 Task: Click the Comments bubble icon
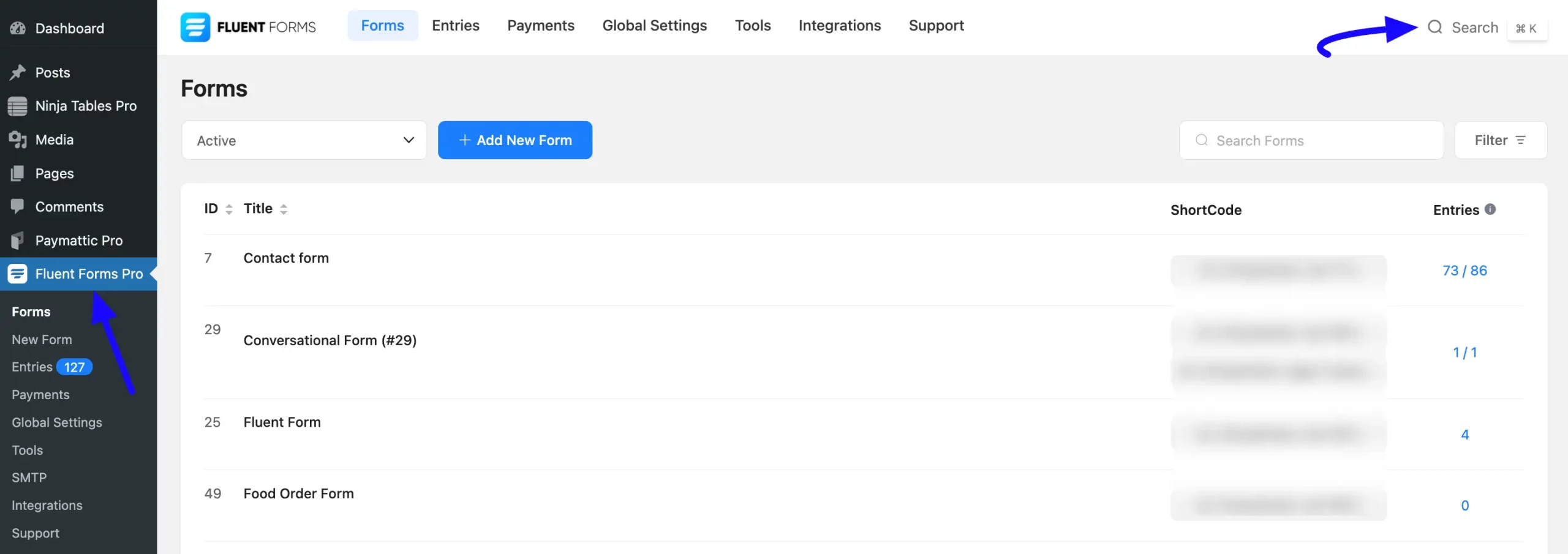click(x=18, y=207)
